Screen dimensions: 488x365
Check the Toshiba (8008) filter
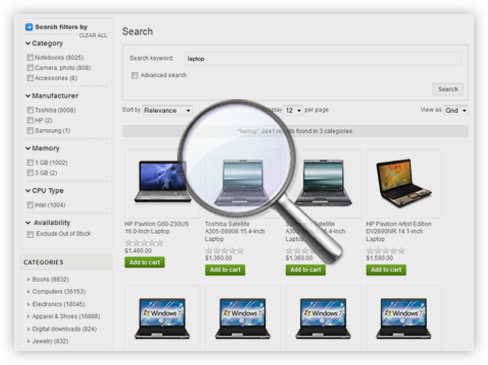click(30, 110)
